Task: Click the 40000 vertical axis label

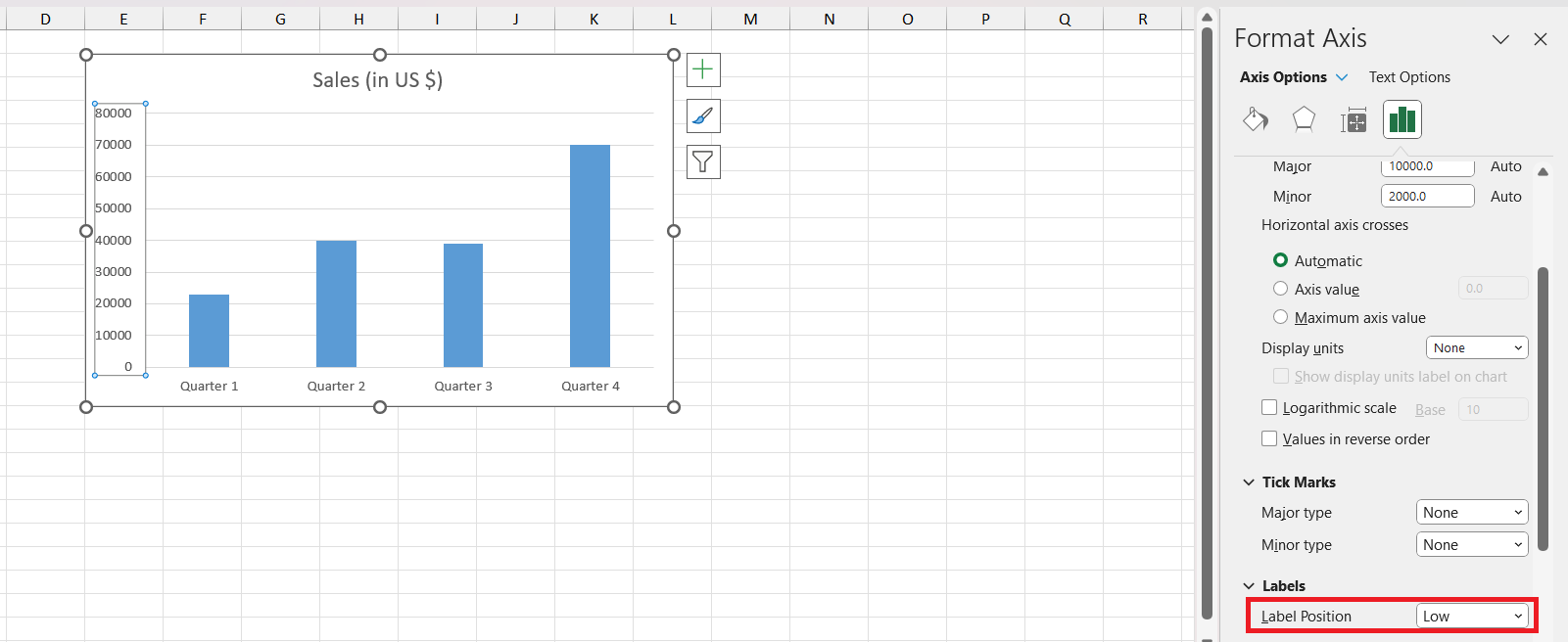Action: tap(114, 241)
